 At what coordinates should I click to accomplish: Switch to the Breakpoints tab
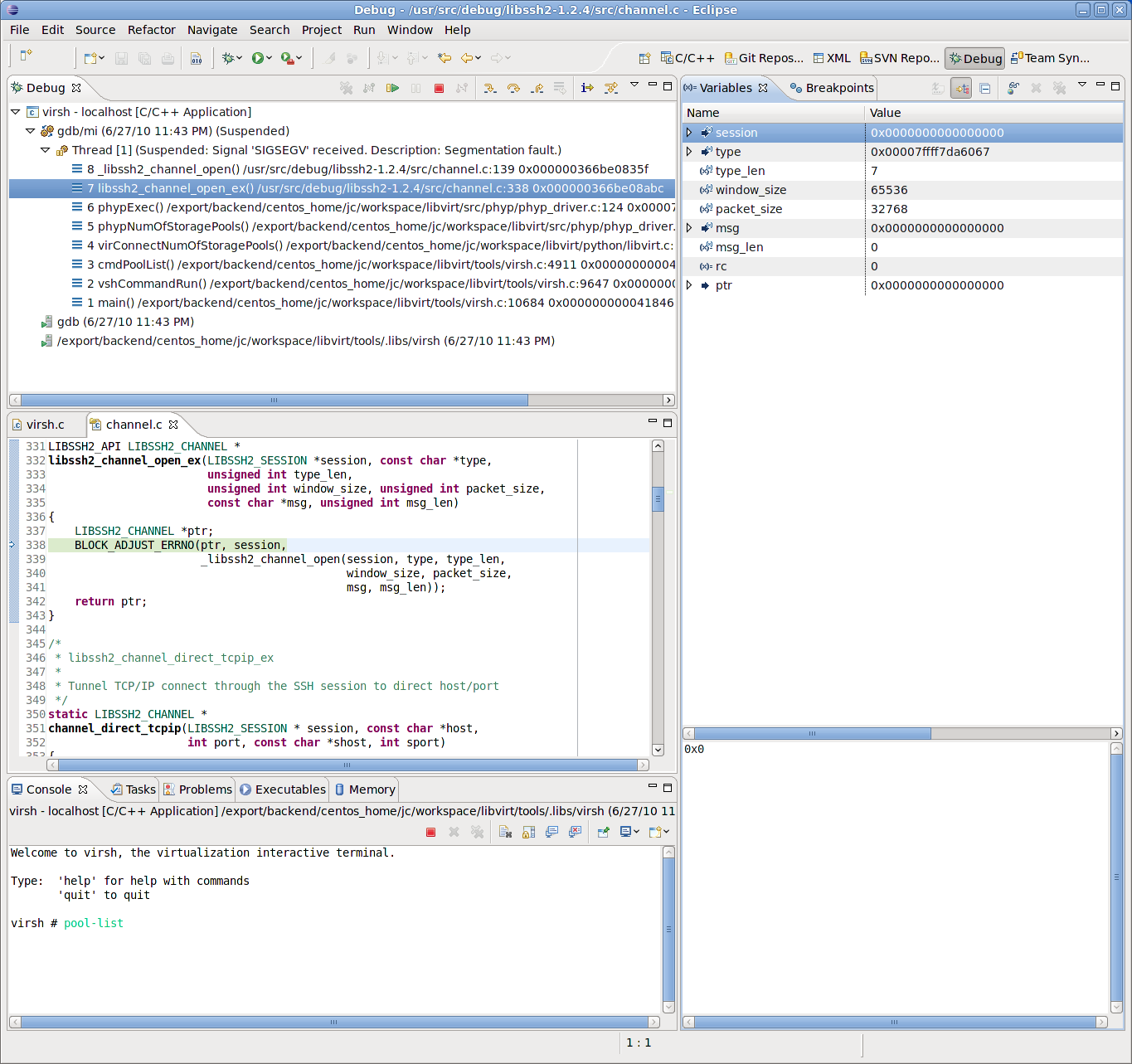[x=832, y=88]
